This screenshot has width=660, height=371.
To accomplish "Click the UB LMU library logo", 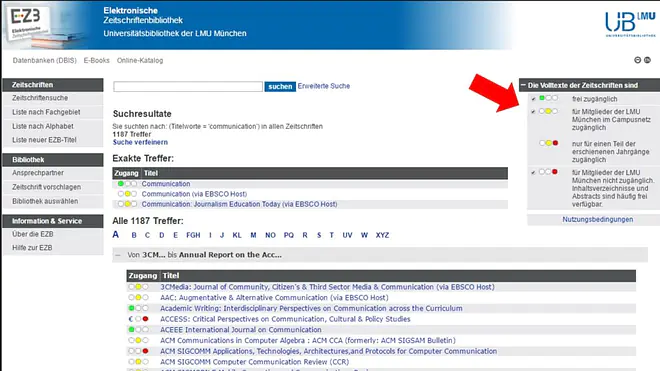I will (x=630, y=24).
